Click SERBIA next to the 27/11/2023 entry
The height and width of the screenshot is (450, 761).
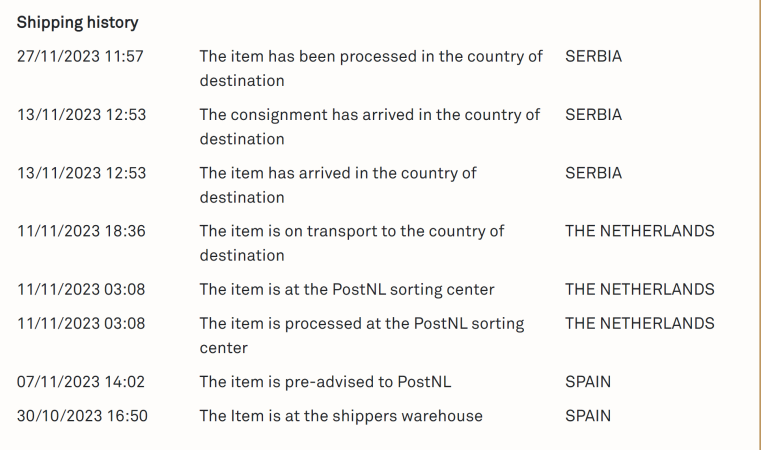click(593, 56)
